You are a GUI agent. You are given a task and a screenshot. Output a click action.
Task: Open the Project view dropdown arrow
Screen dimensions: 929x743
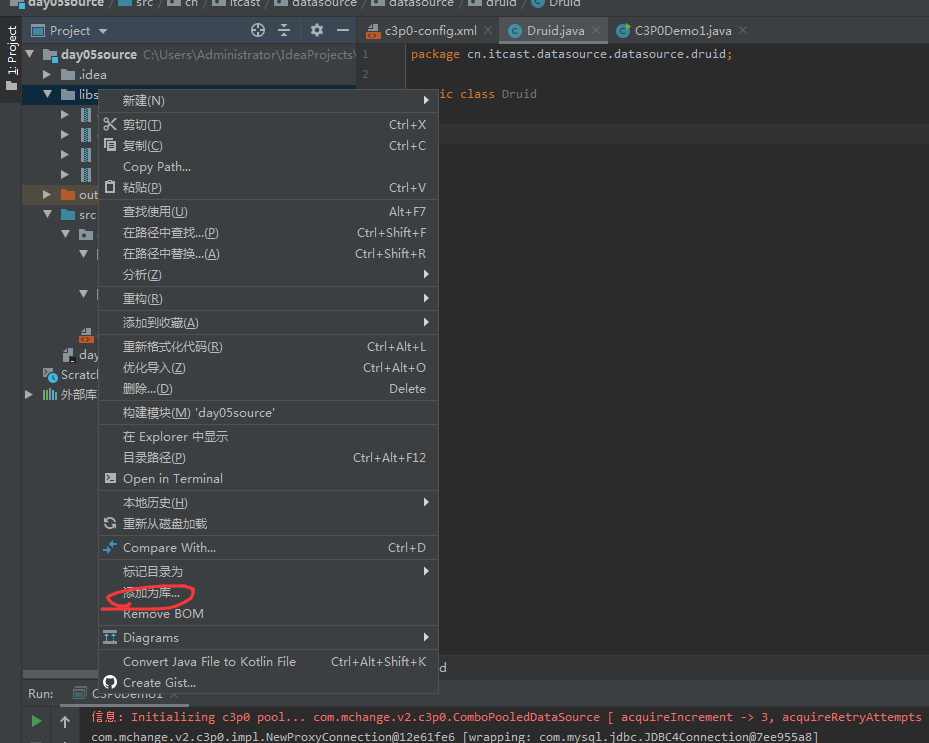[103, 31]
